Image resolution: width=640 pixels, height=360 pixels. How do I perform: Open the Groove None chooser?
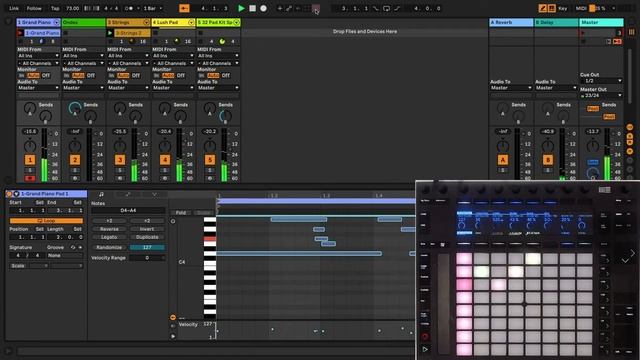[64, 256]
